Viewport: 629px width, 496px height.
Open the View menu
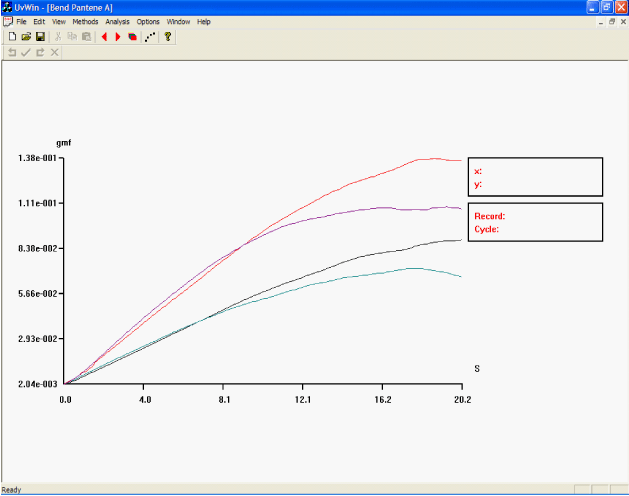point(59,21)
